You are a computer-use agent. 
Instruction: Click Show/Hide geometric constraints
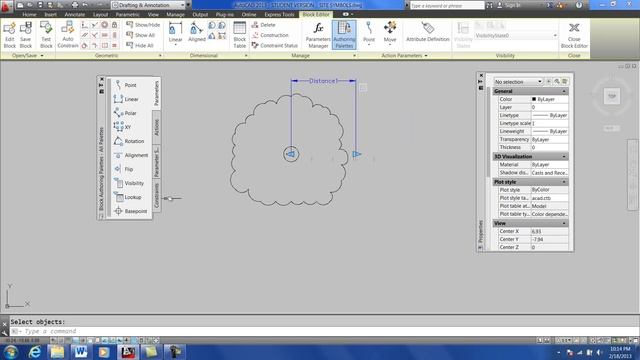143,25
